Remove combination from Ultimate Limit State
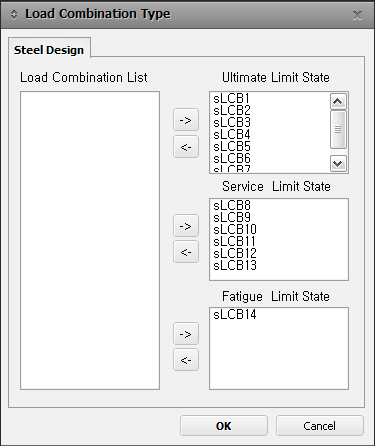375x446 pixels. [x=186, y=146]
